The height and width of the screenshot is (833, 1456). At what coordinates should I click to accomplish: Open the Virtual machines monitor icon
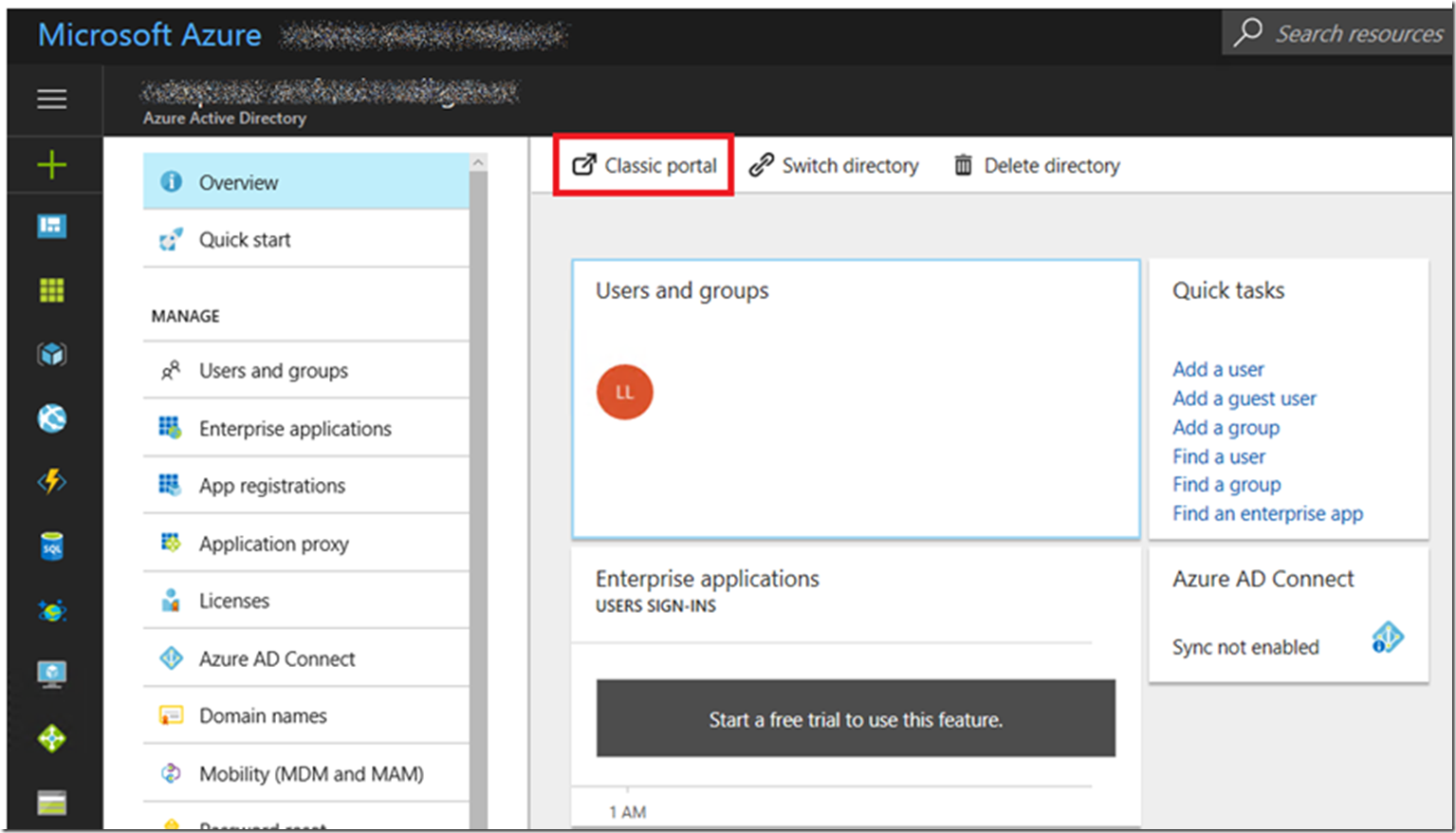(x=51, y=674)
